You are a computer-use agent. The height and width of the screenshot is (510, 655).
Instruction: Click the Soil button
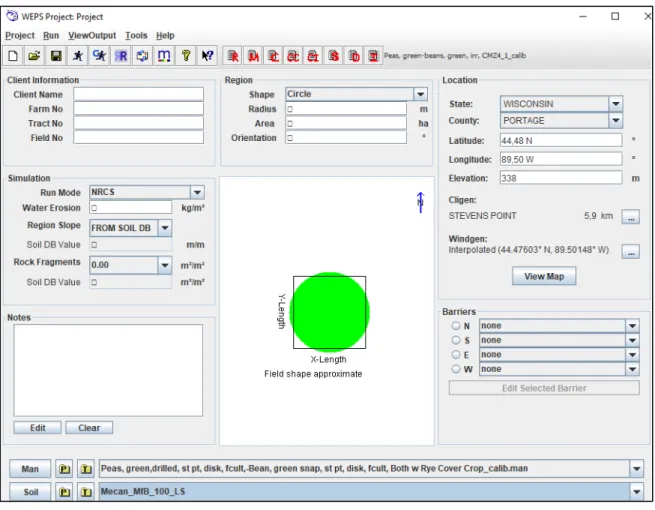pyautogui.click(x=30, y=492)
